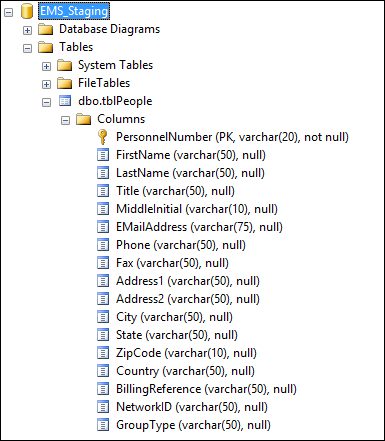Click the System Tables folder icon

[64, 65]
